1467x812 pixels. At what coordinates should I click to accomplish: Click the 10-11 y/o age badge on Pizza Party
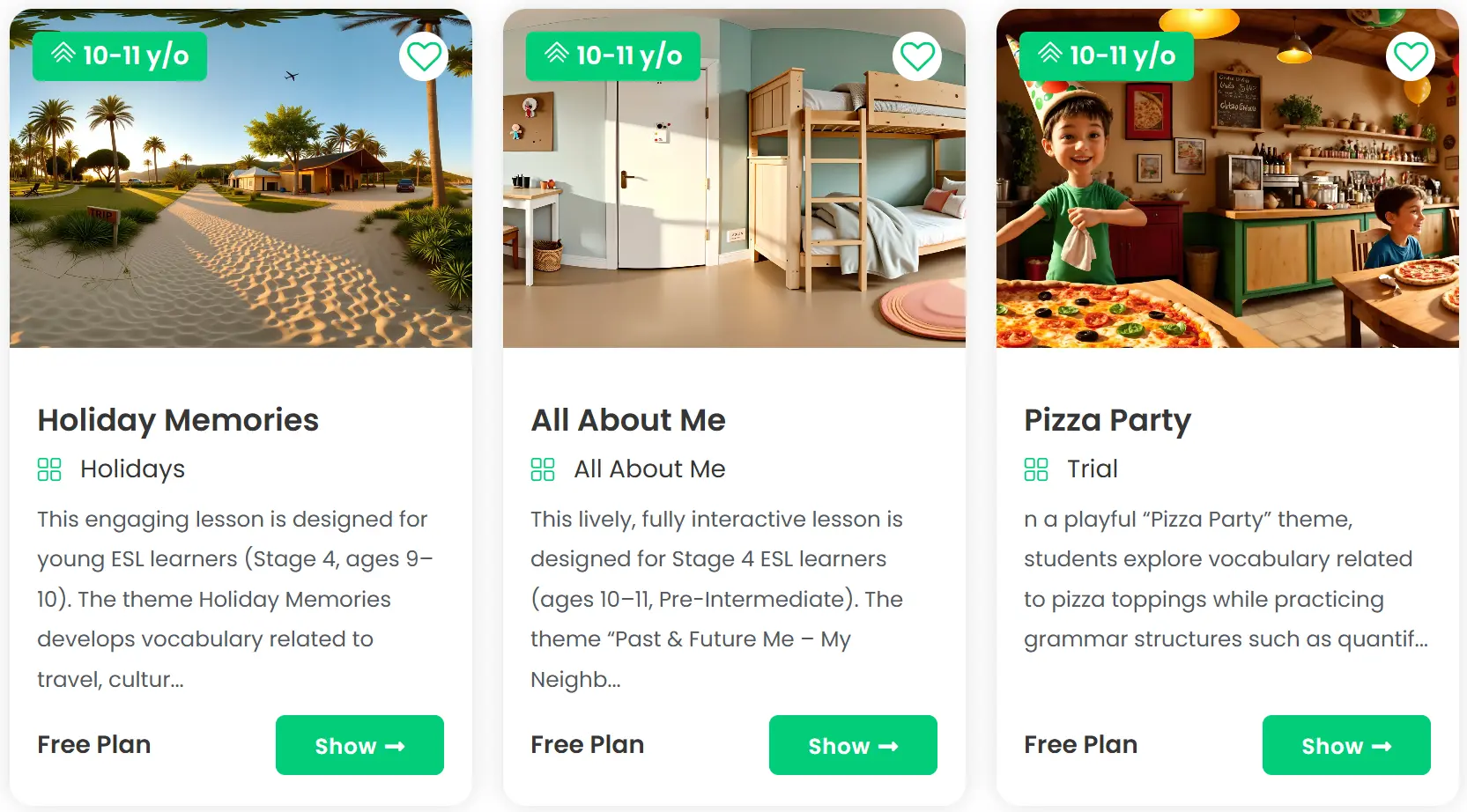pos(1107,56)
